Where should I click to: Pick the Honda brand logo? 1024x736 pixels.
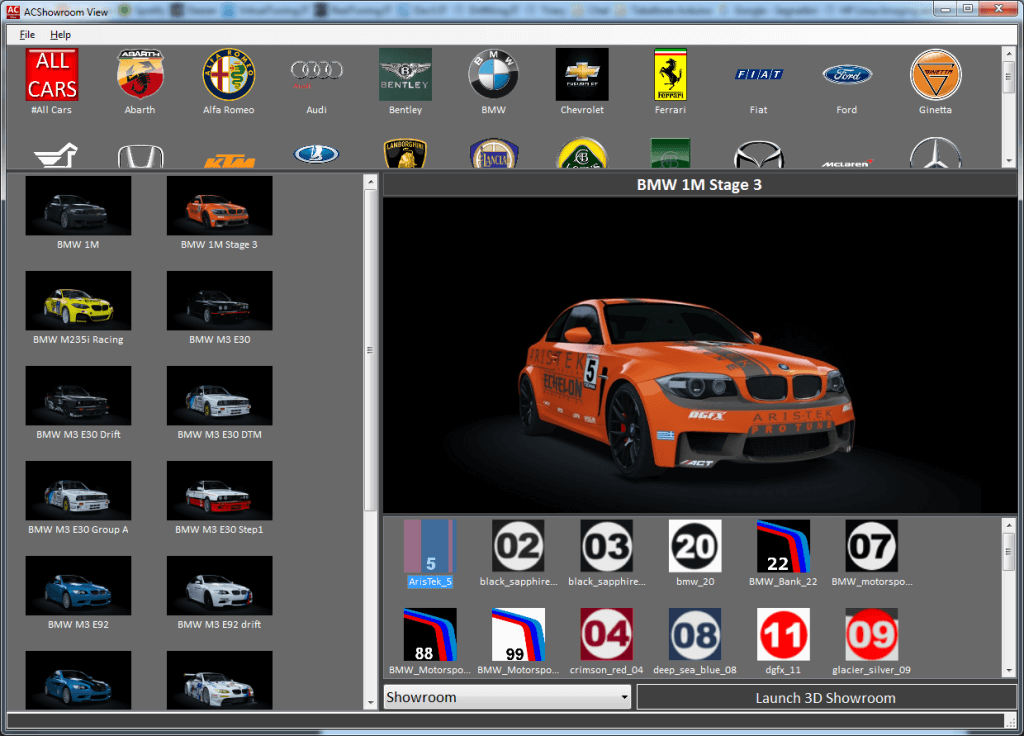140,155
